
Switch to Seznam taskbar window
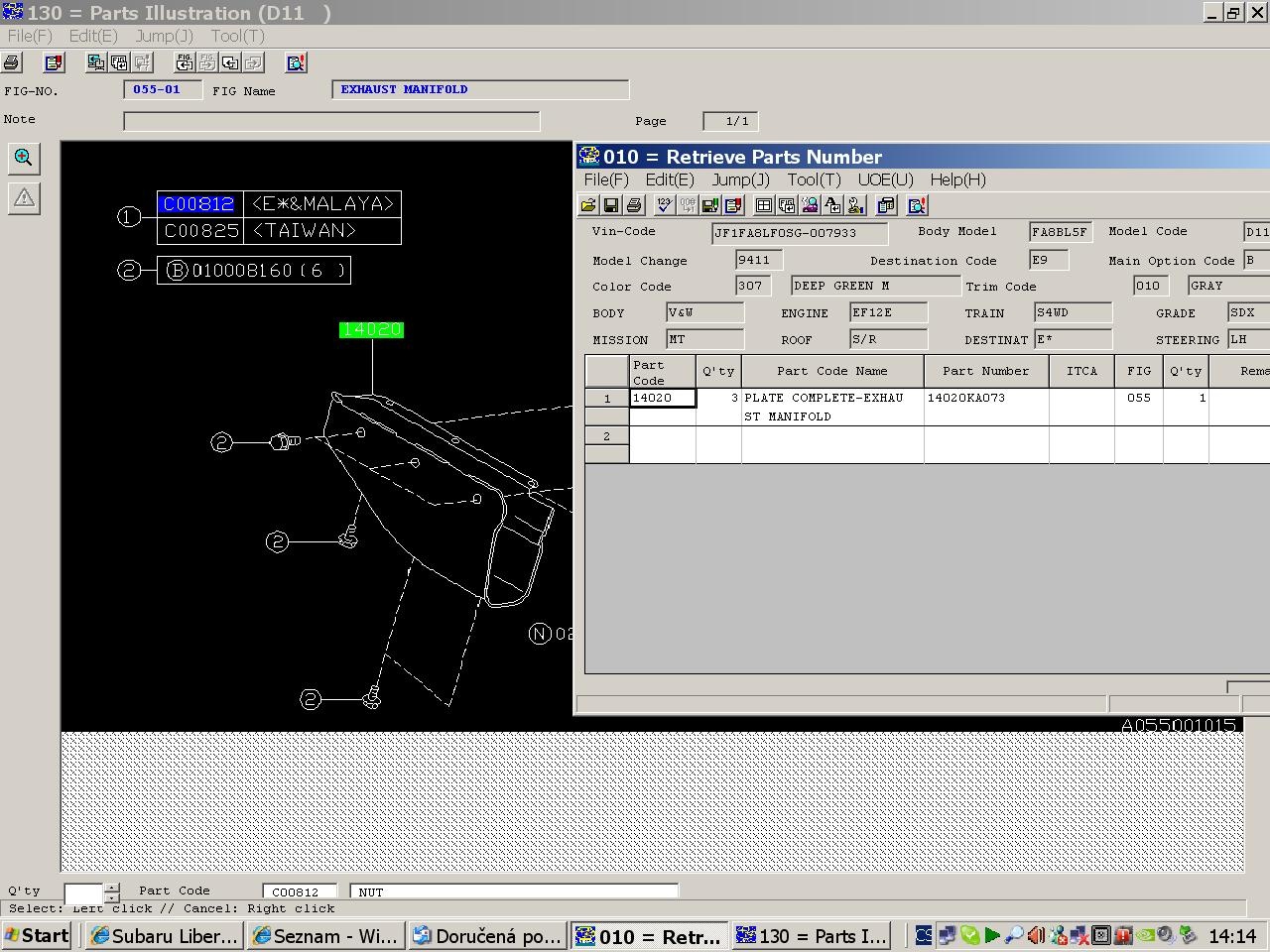tap(325, 935)
